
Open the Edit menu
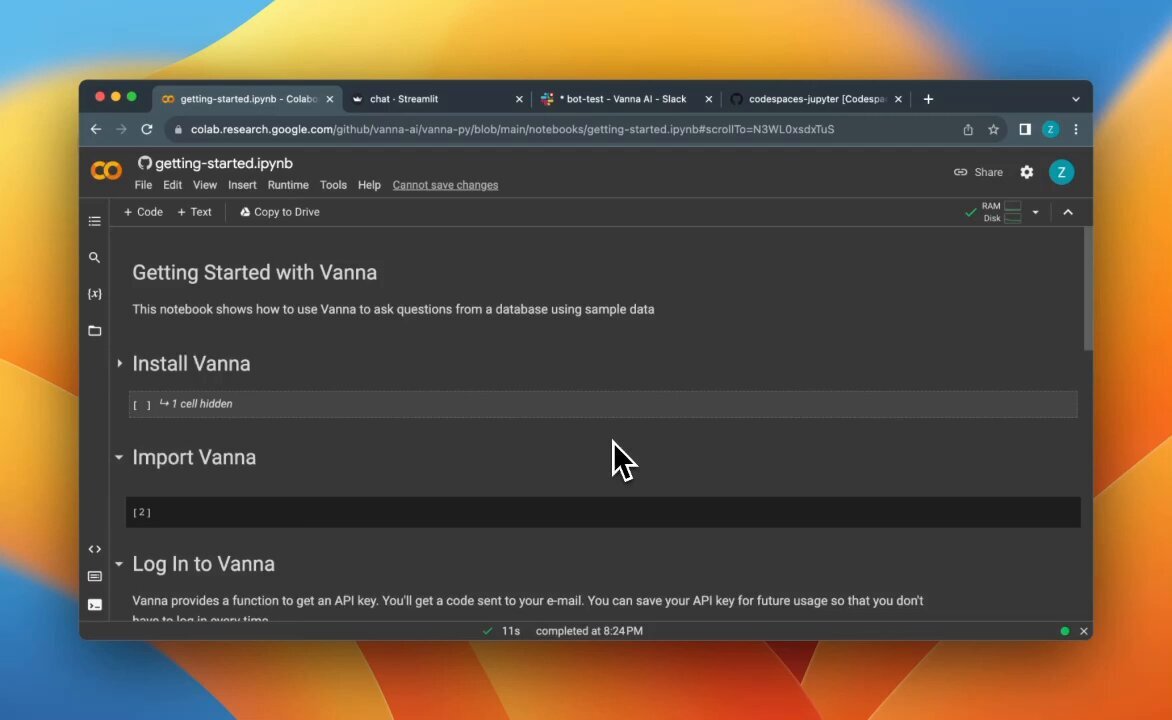(x=172, y=185)
